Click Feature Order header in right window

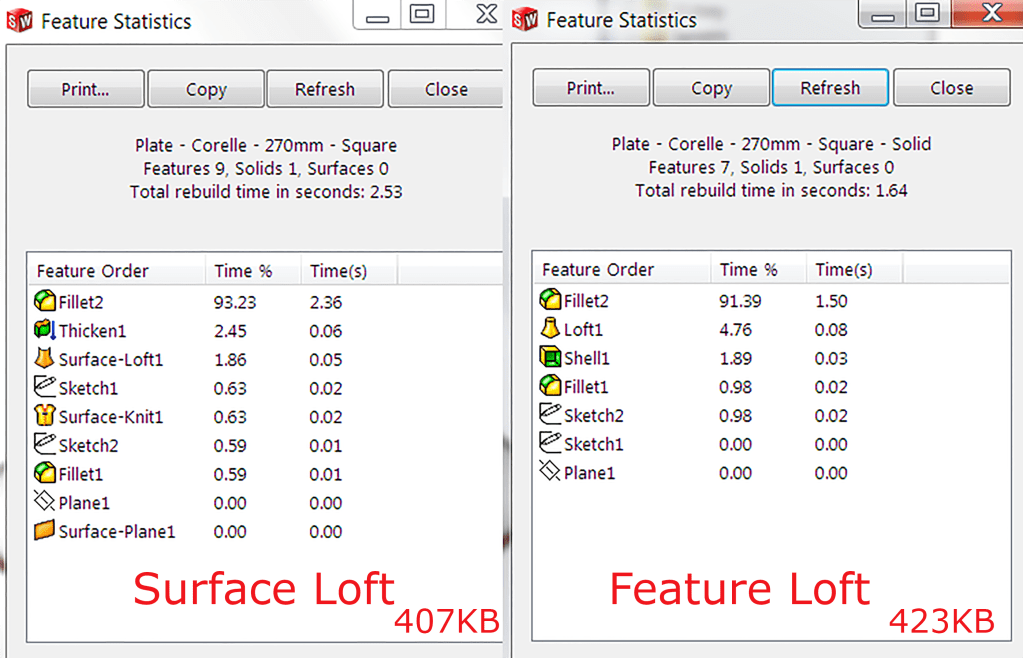tap(598, 269)
